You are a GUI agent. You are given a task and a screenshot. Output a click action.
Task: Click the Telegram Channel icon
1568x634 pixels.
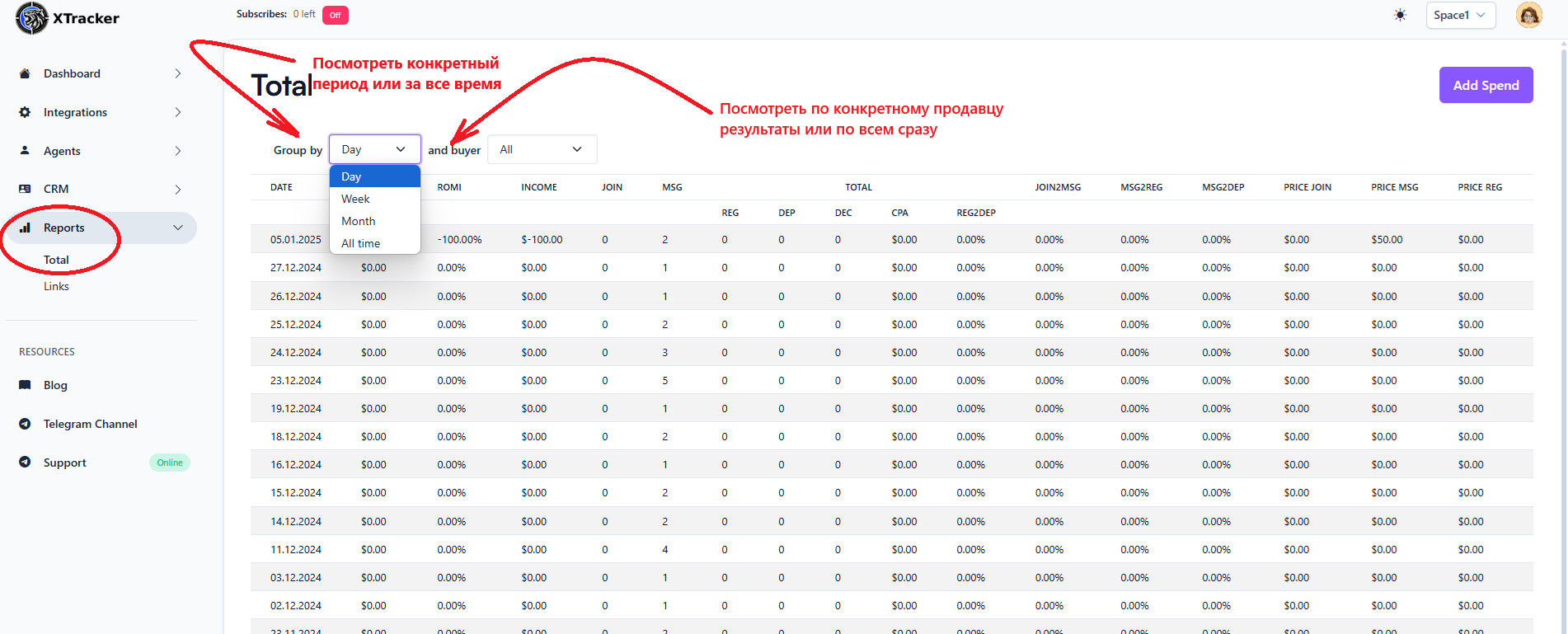25,424
